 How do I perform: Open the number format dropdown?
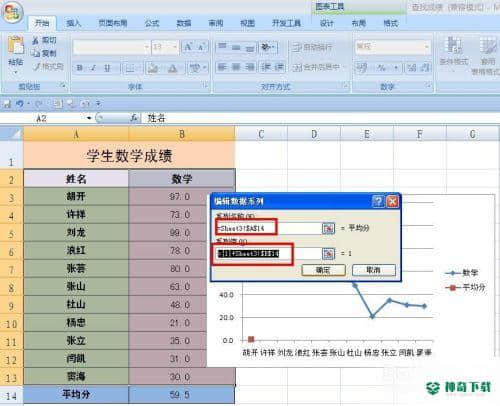pyautogui.click(x=427, y=47)
